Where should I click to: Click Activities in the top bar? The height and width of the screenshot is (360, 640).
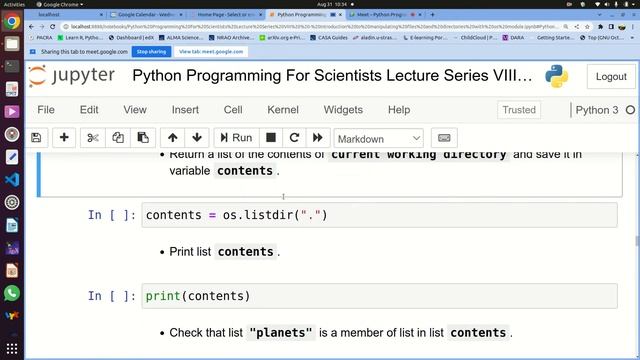point(14,4)
